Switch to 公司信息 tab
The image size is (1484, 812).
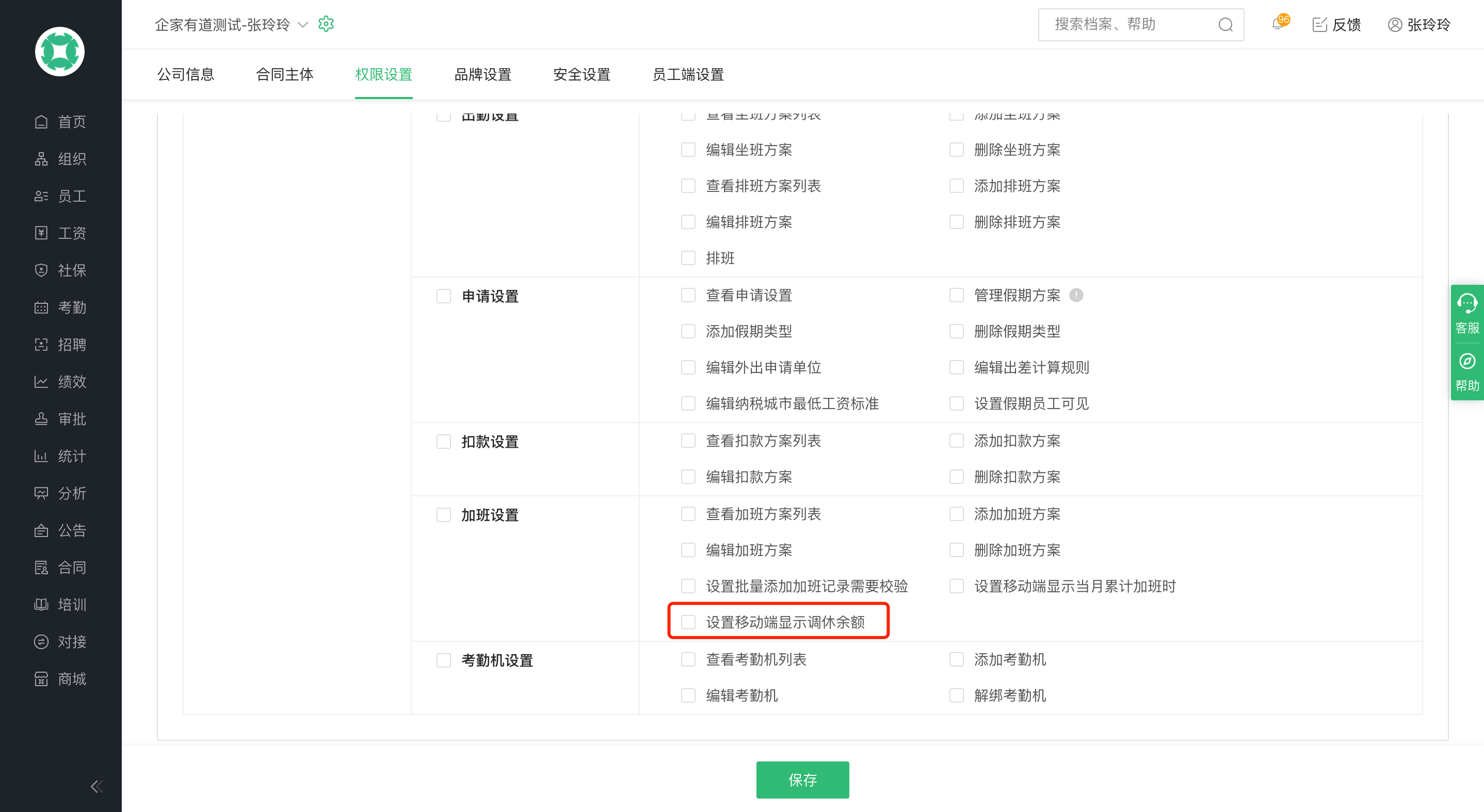[186, 74]
